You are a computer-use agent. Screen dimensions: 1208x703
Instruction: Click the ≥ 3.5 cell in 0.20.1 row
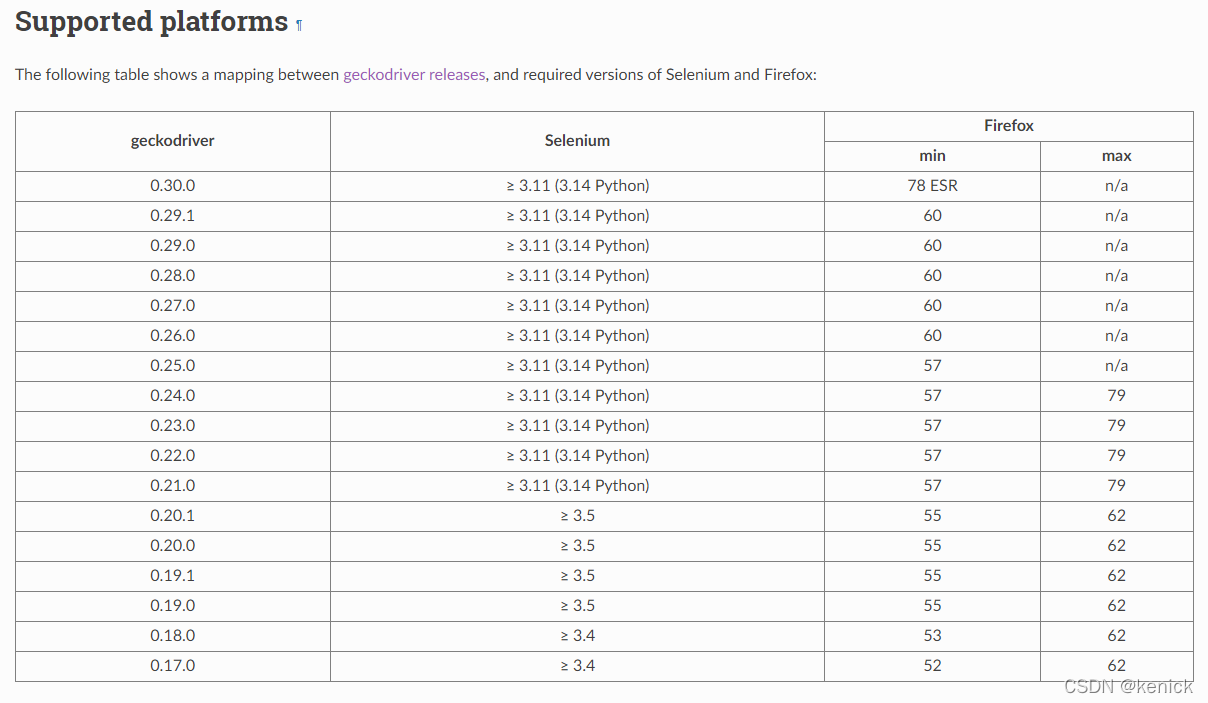pyautogui.click(x=577, y=516)
